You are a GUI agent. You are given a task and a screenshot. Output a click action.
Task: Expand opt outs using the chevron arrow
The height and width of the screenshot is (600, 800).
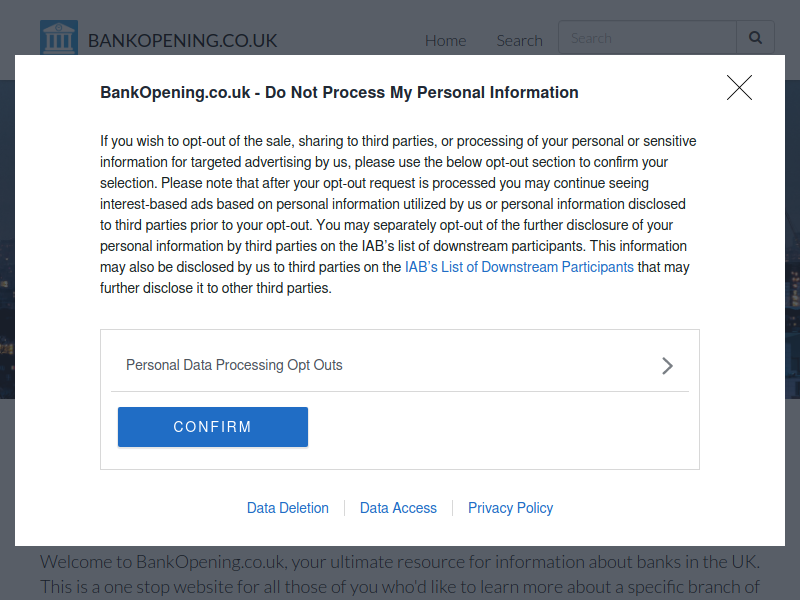pos(667,366)
